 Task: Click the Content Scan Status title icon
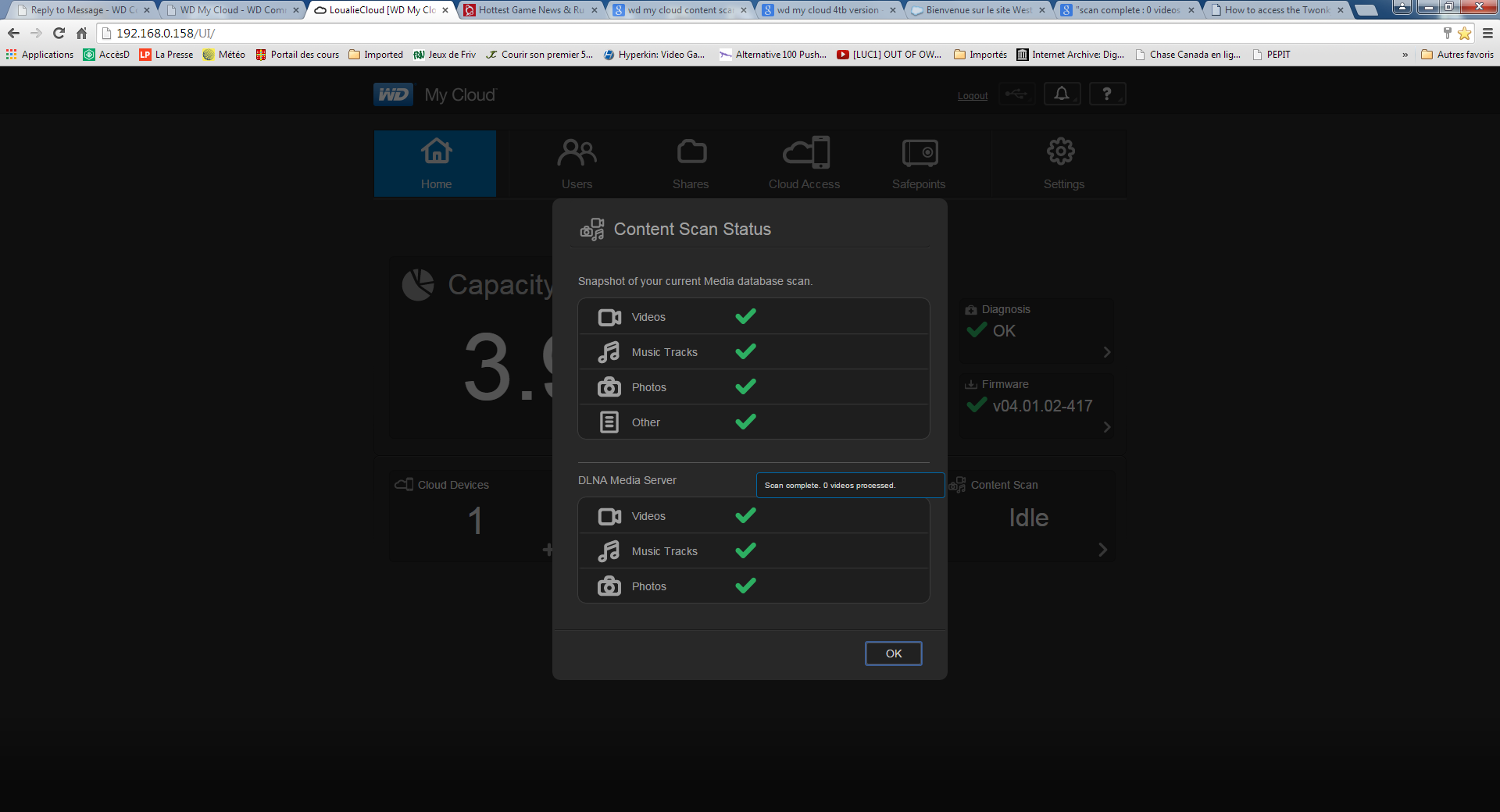click(x=592, y=230)
